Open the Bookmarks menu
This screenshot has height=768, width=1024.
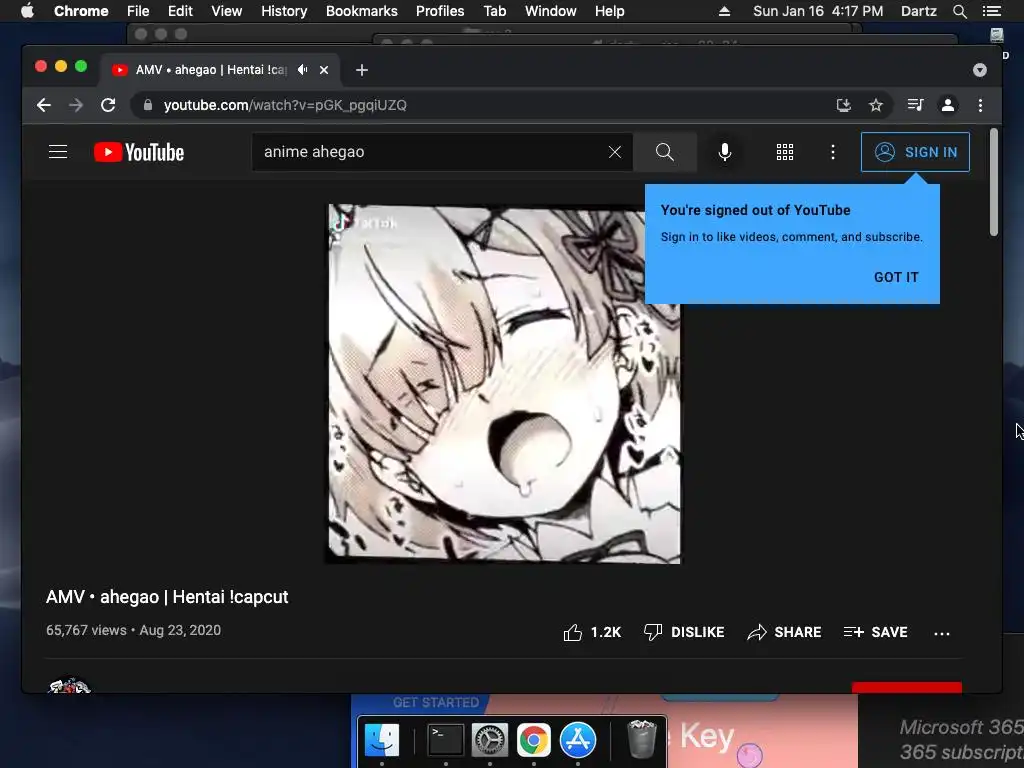click(x=361, y=11)
